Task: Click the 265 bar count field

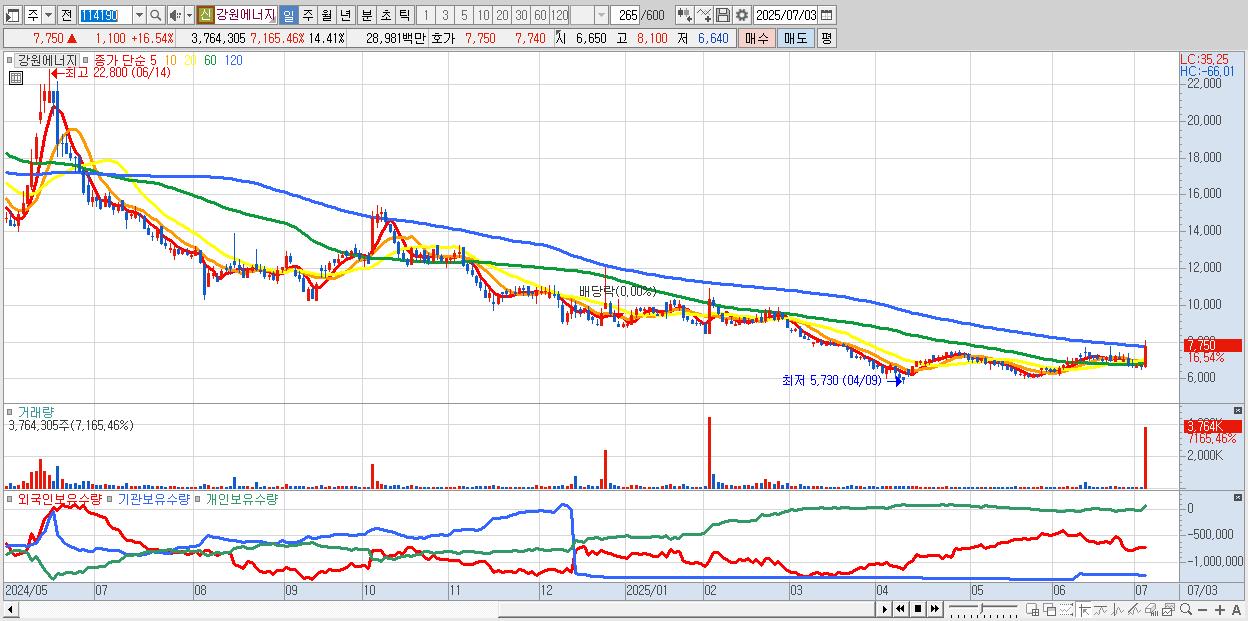Action: (x=626, y=16)
